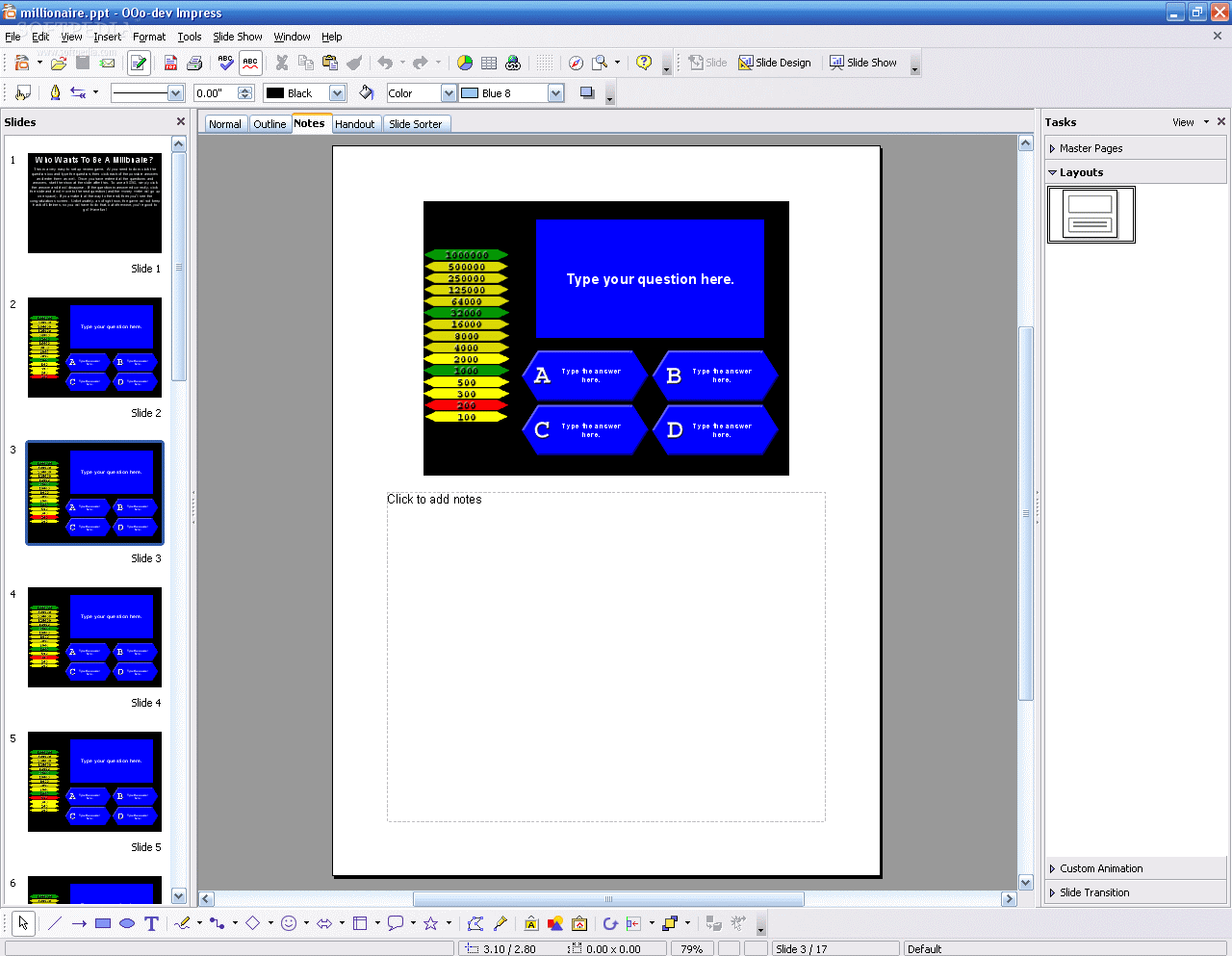This screenshot has width=1232, height=956.
Task: Open a file with the Open icon
Action: coord(59,63)
